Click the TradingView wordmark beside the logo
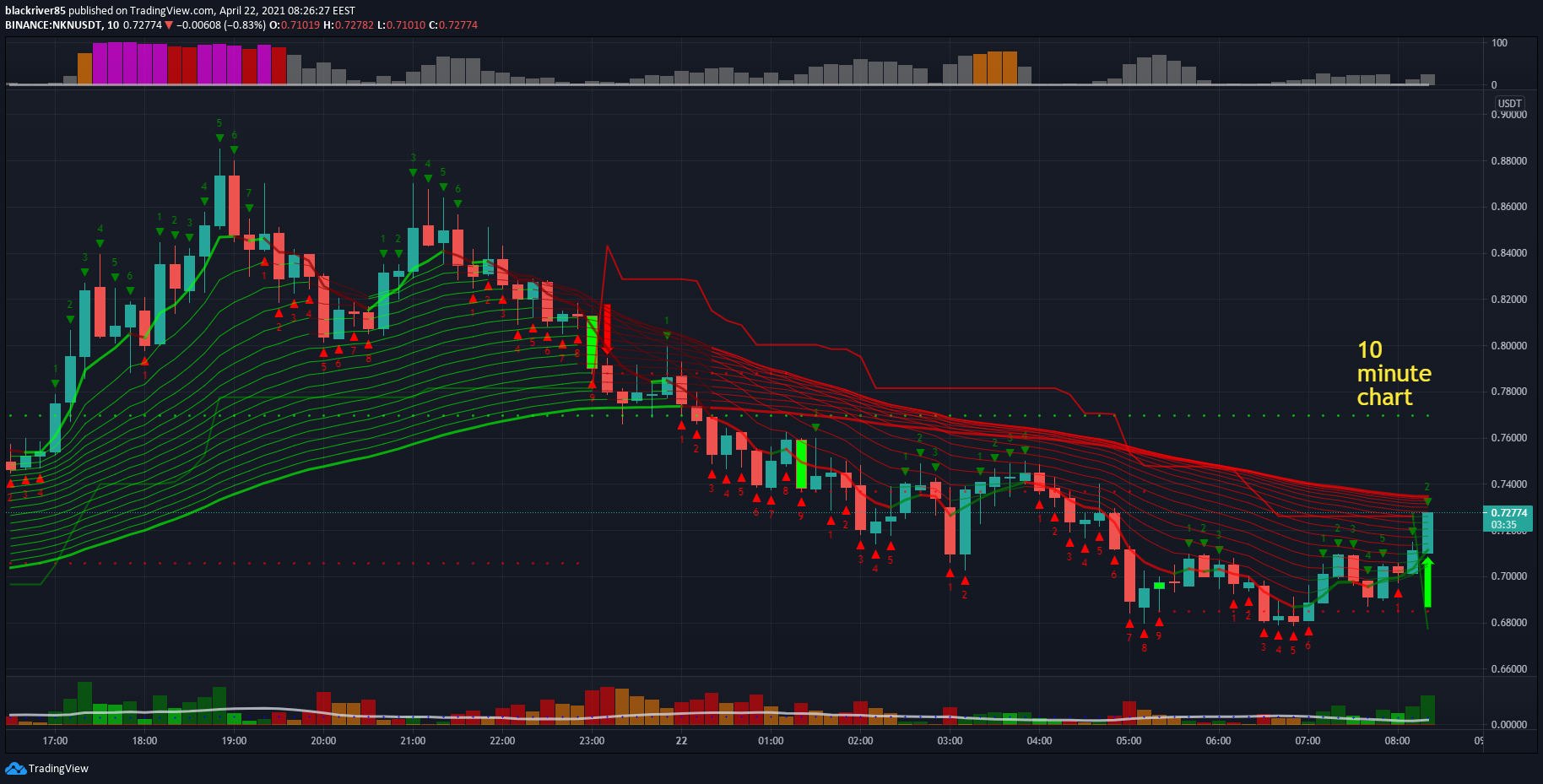The height and width of the screenshot is (784, 1543). click(x=58, y=768)
